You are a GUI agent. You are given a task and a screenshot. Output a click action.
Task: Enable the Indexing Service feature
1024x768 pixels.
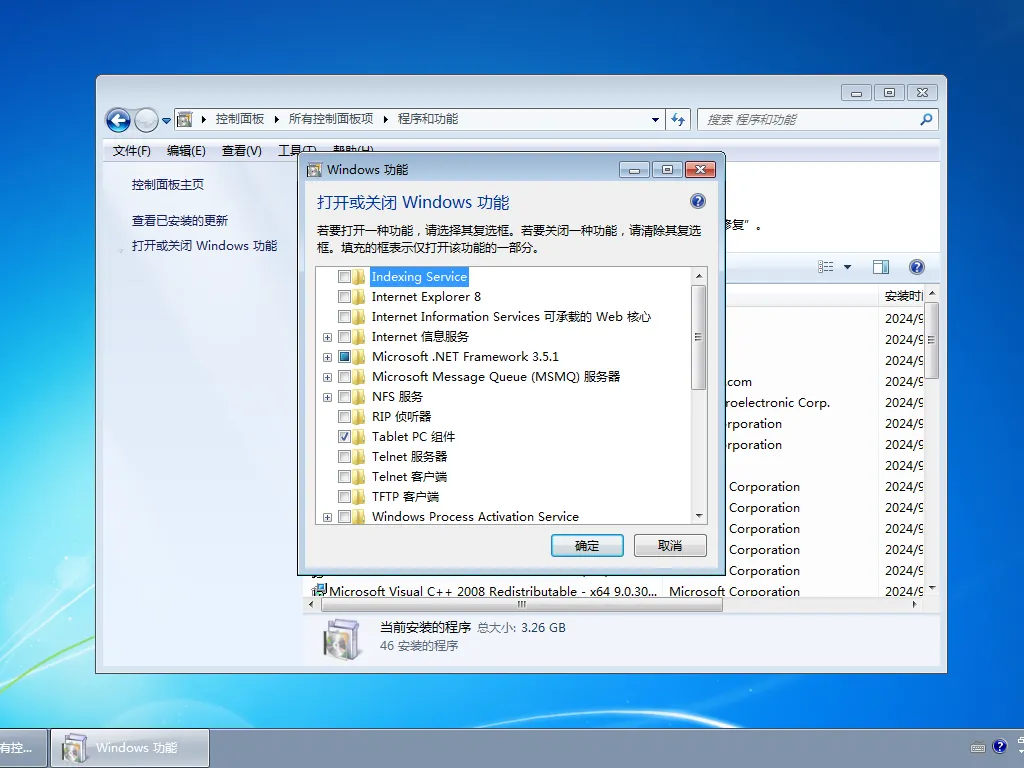(345, 276)
